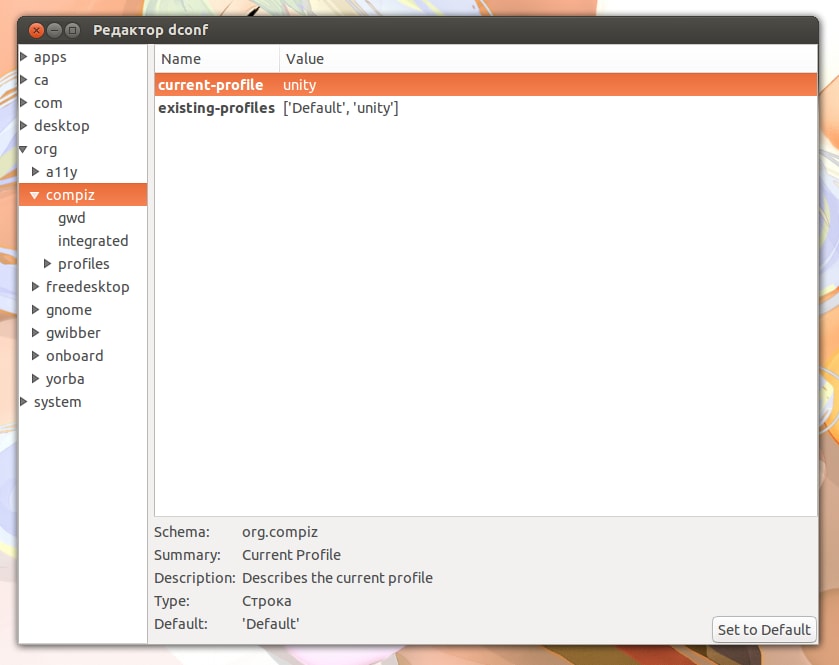Screen dimensions: 839x665
Task: Expand the gwibber tree node
Action: click(35, 332)
